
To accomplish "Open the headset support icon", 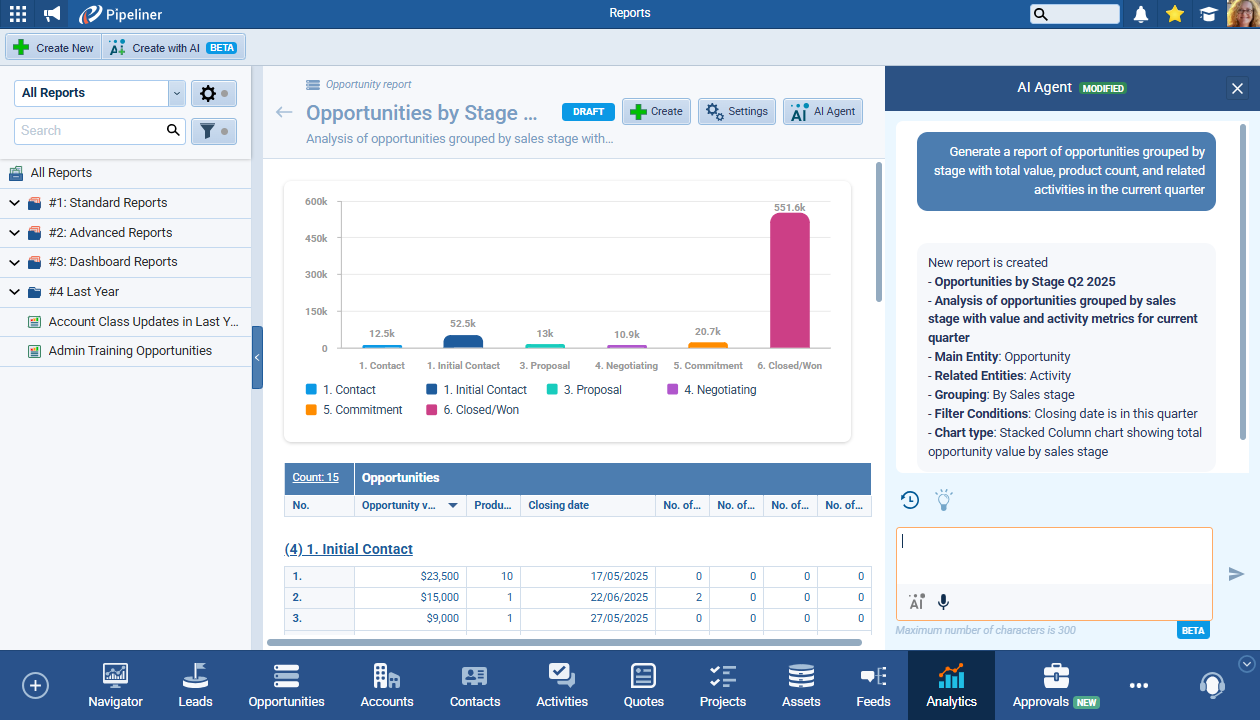I will (1212, 685).
